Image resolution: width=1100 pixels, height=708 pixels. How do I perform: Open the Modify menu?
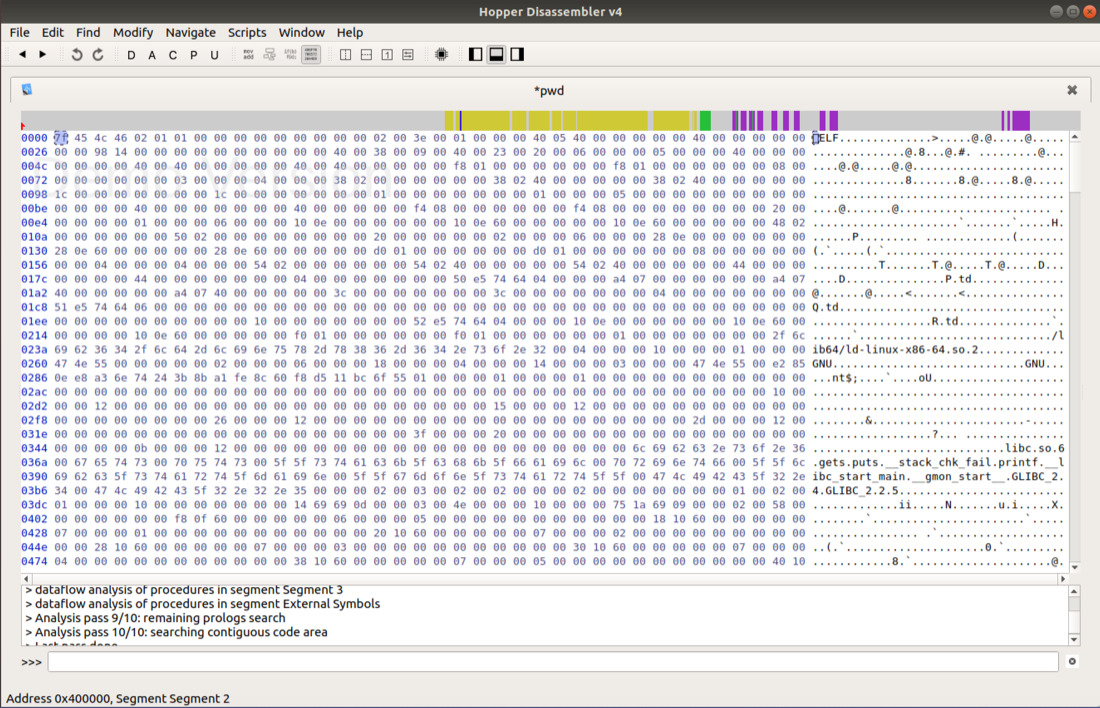(x=133, y=32)
